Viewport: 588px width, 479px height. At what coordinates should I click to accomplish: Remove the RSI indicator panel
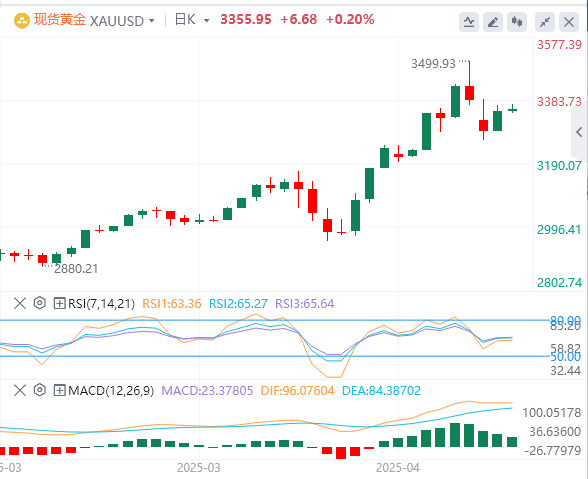tap(20, 303)
